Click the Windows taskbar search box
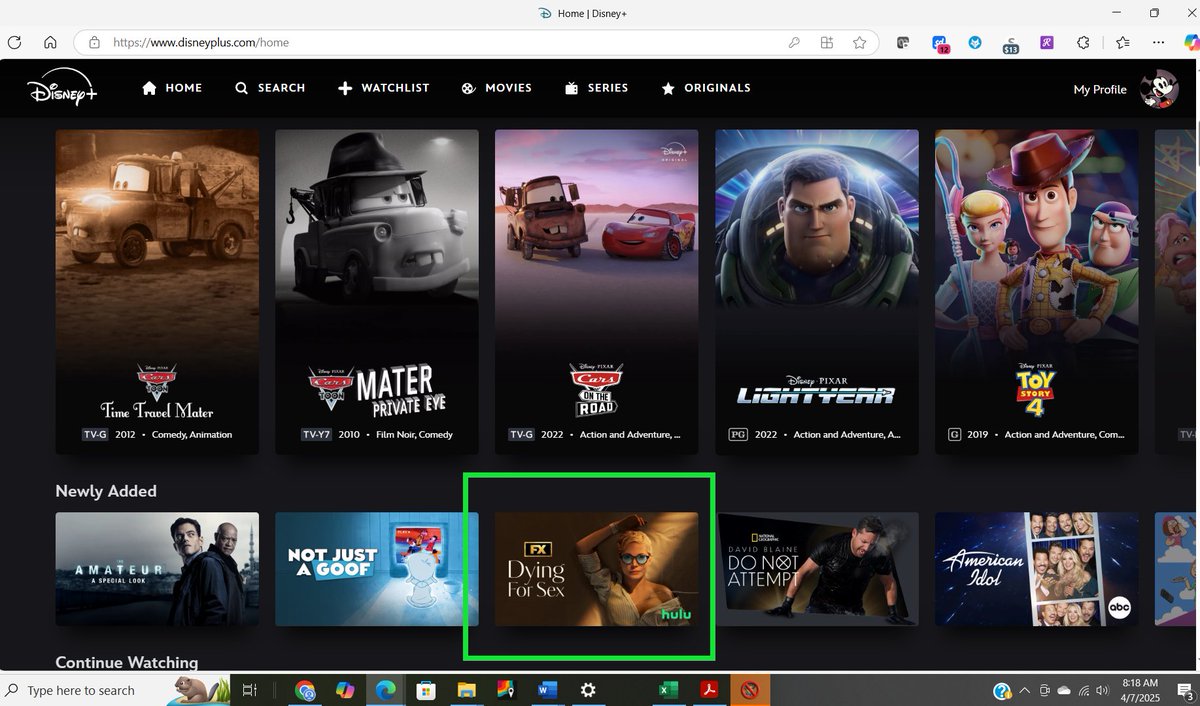 pos(115,690)
